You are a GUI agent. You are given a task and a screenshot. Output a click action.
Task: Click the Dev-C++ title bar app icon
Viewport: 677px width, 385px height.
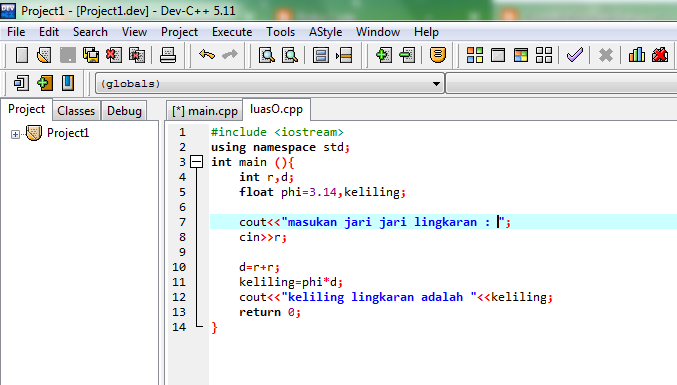(8, 10)
